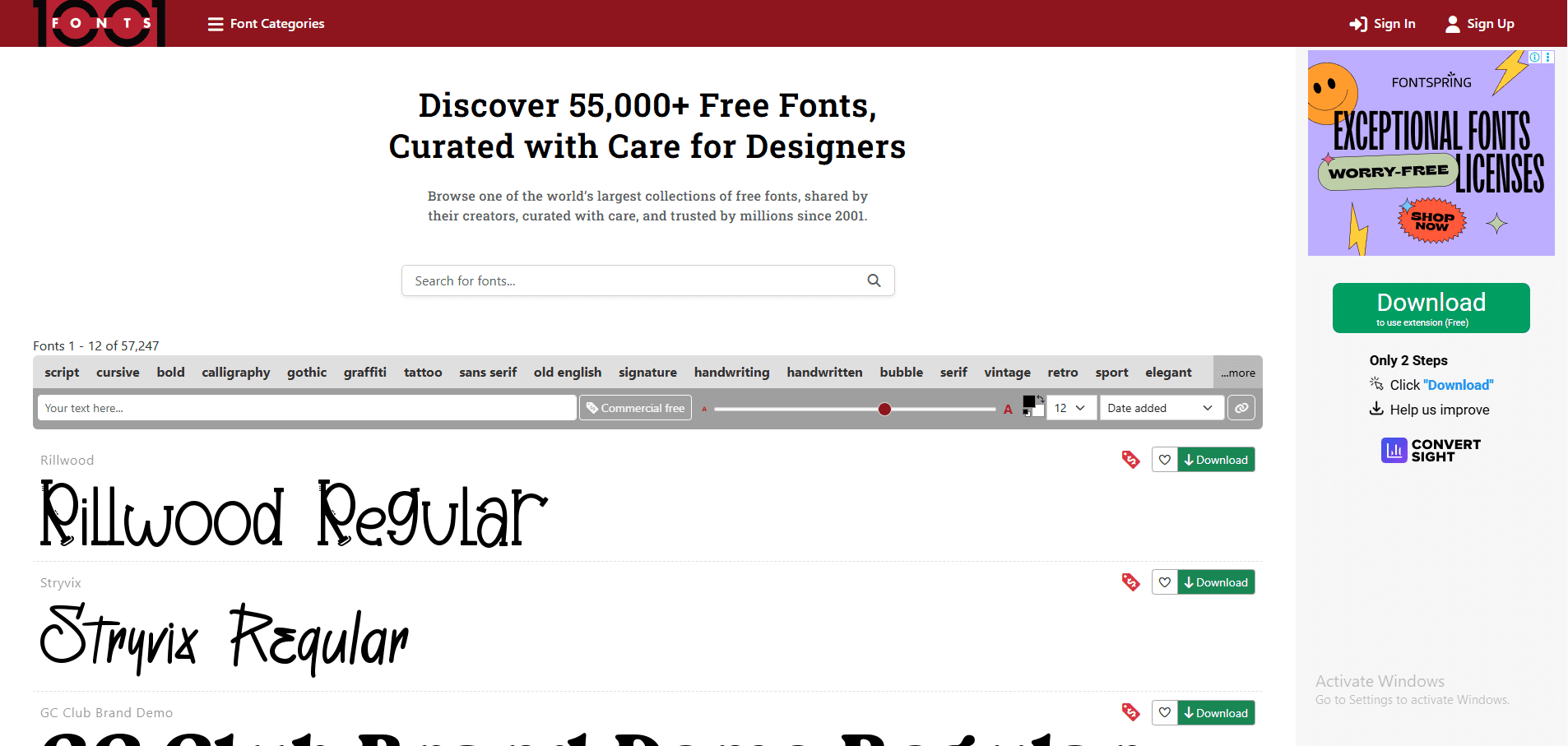Favorite the Rillwood font with heart
The image size is (1568, 746).
(1165, 460)
